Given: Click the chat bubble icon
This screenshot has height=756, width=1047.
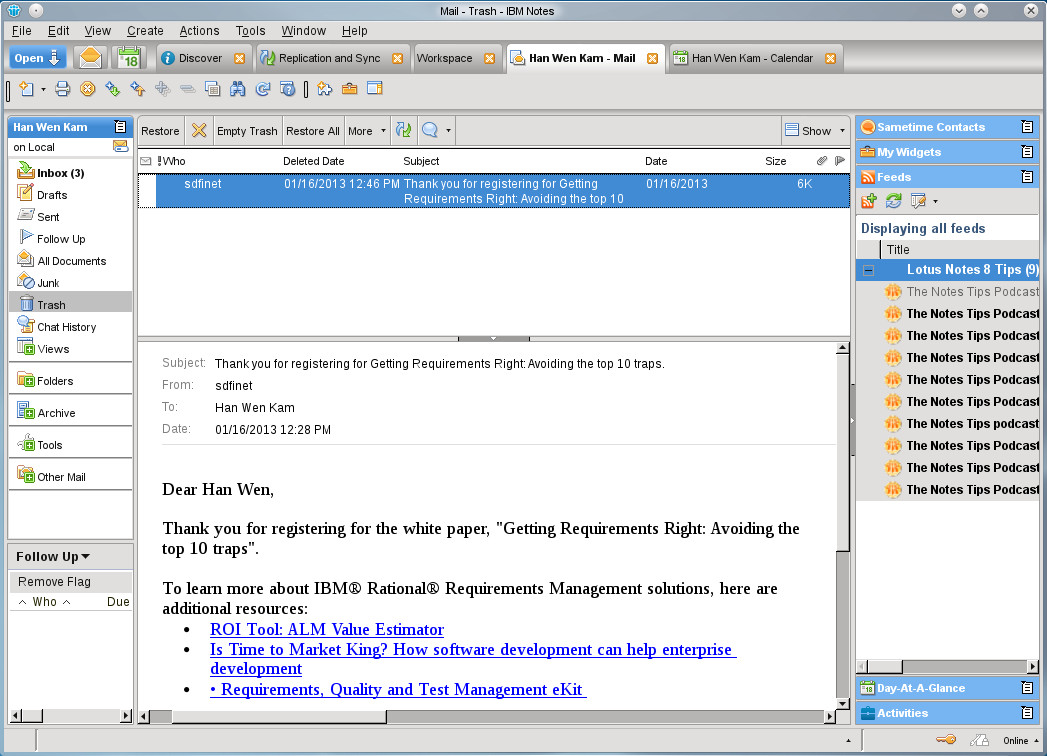Looking at the screenshot, I should (430, 130).
